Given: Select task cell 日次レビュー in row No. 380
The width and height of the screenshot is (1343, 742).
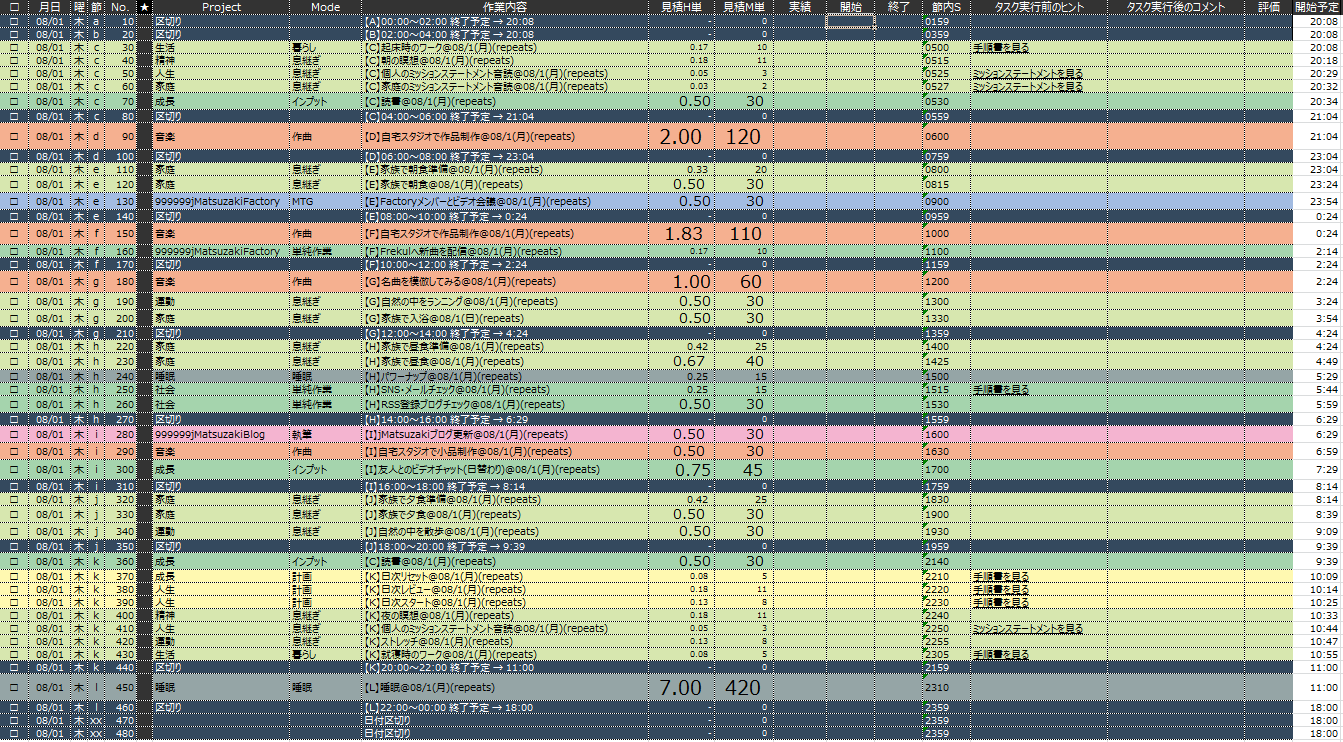Looking at the screenshot, I should 505,589.
